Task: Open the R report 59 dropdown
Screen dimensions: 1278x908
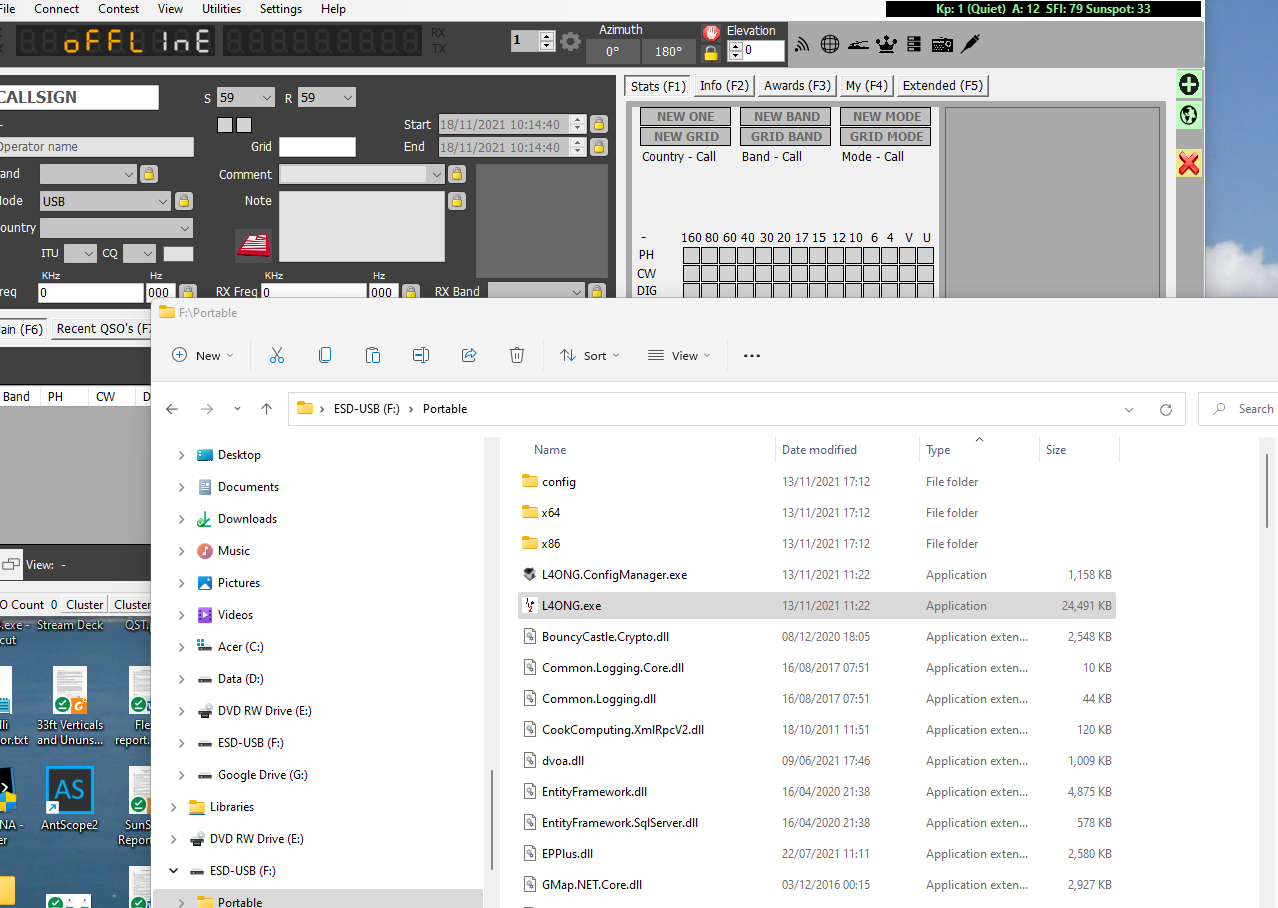Action: pyautogui.click(x=327, y=98)
